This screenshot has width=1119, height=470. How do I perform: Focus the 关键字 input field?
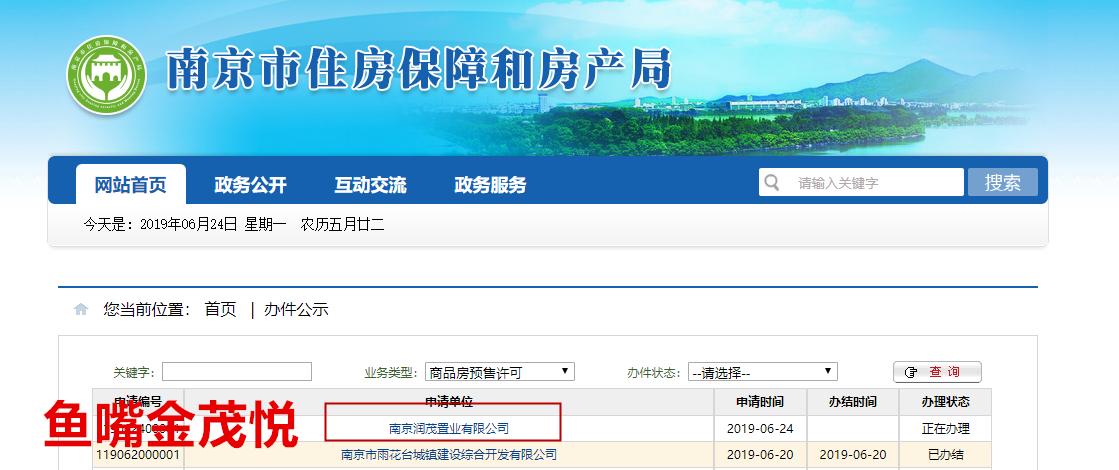tap(237, 372)
